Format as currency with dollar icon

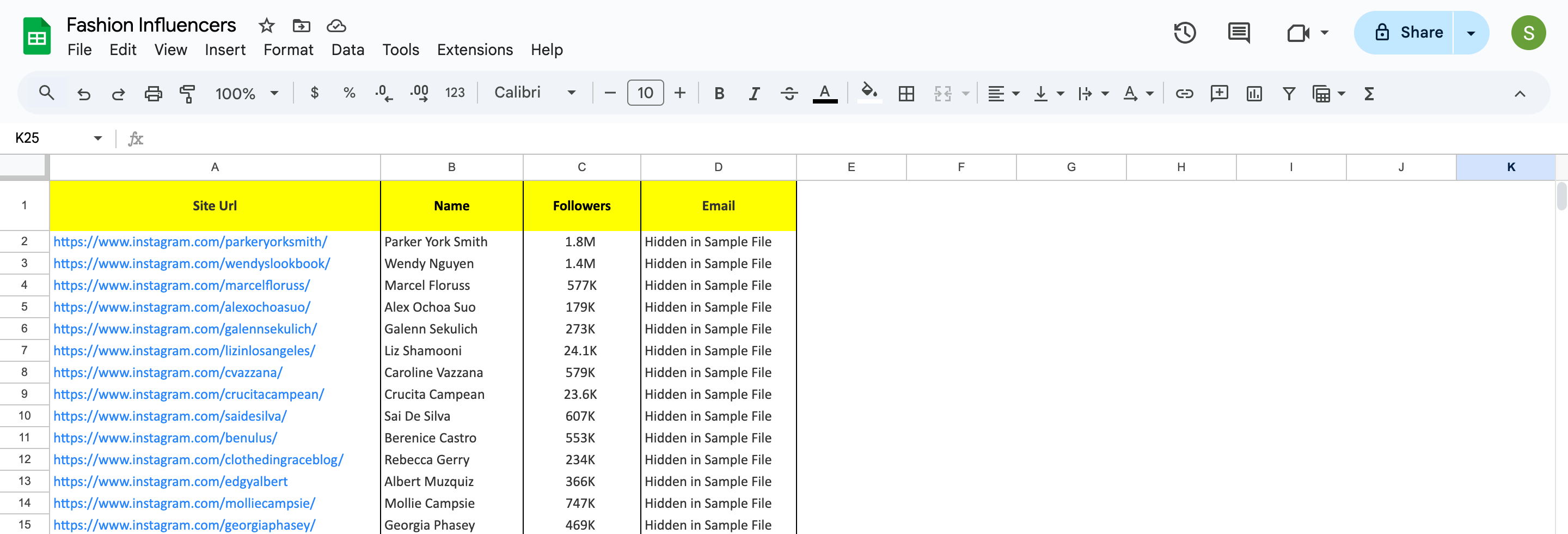(314, 93)
